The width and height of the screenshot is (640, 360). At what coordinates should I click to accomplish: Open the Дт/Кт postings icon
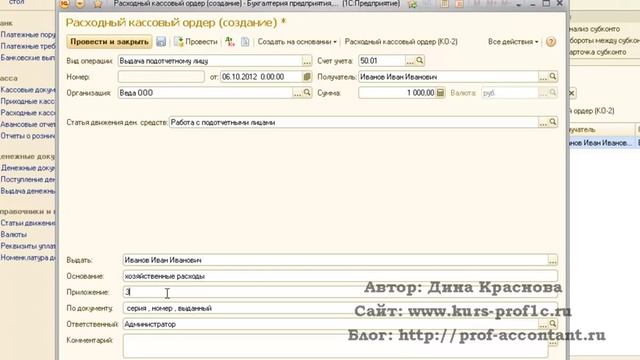pos(230,42)
